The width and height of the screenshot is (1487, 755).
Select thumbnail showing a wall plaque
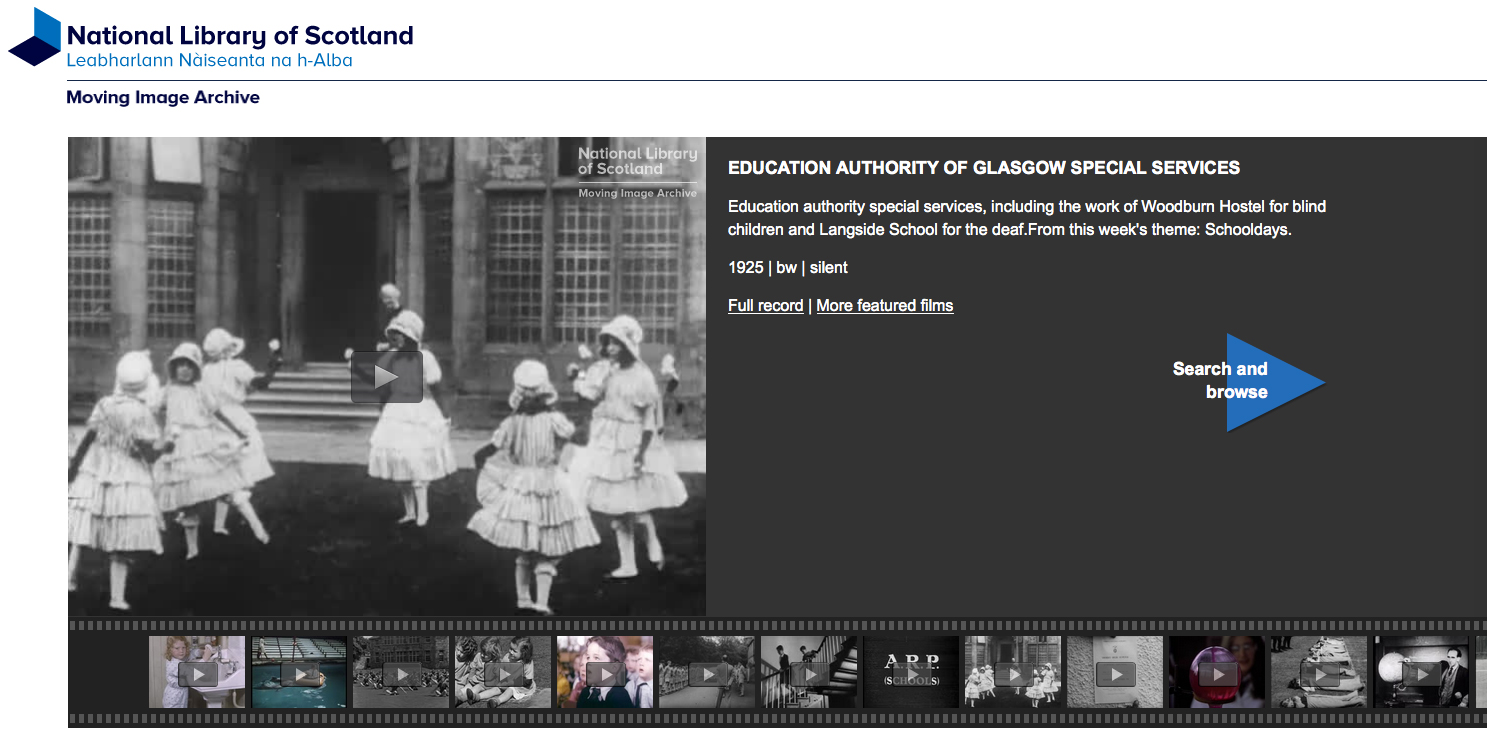tap(1115, 673)
